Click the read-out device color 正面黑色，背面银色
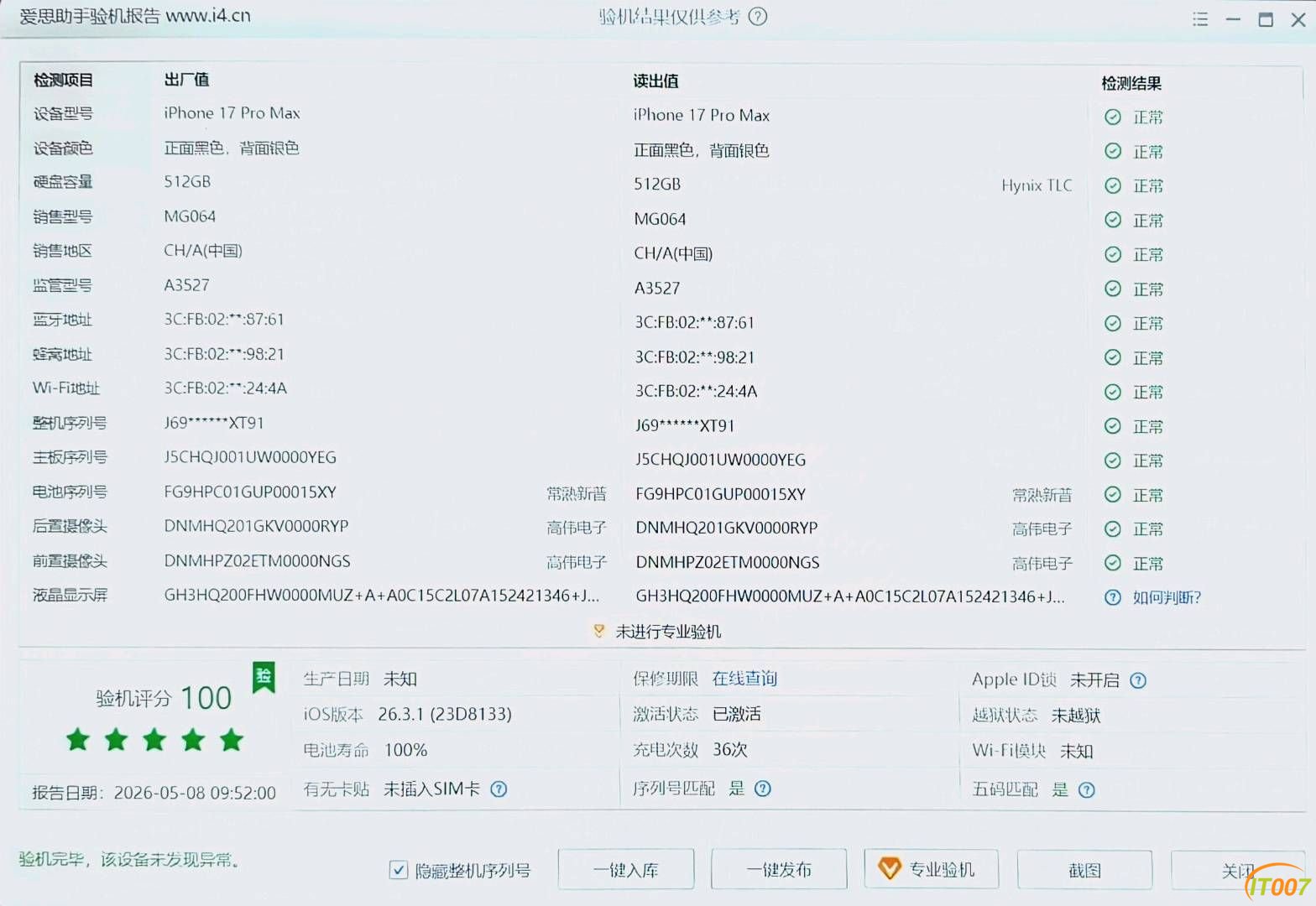1316x906 pixels. click(x=701, y=150)
